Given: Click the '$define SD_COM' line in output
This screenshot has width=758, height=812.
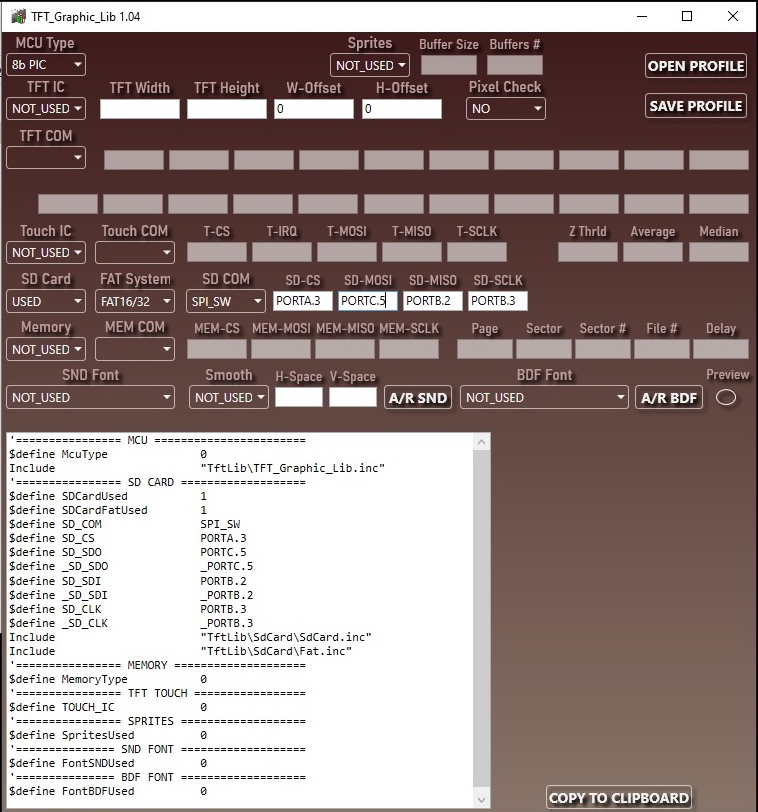Looking at the screenshot, I should pos(125,524).
